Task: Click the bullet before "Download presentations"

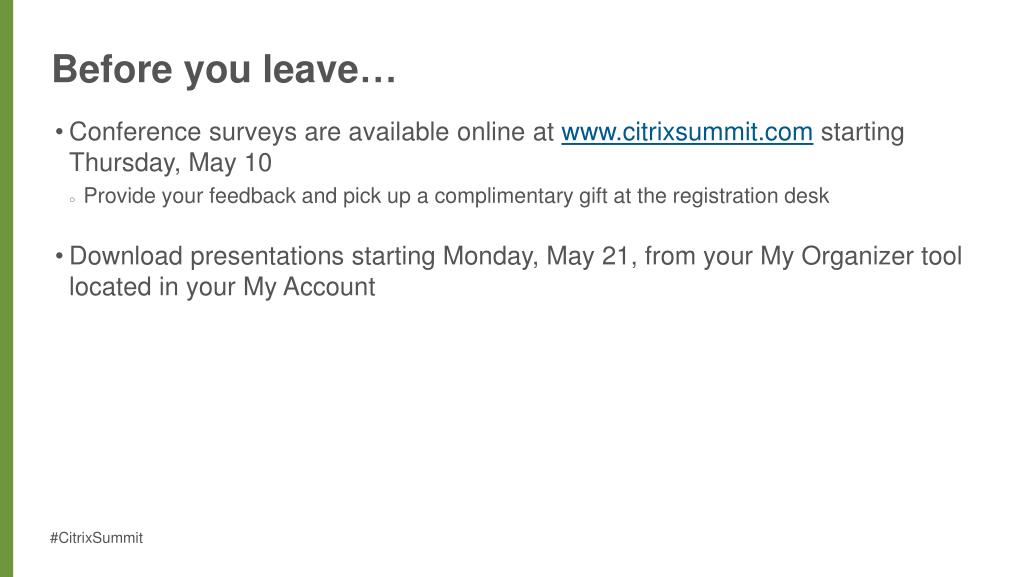Action: click(x=59, y=257)
